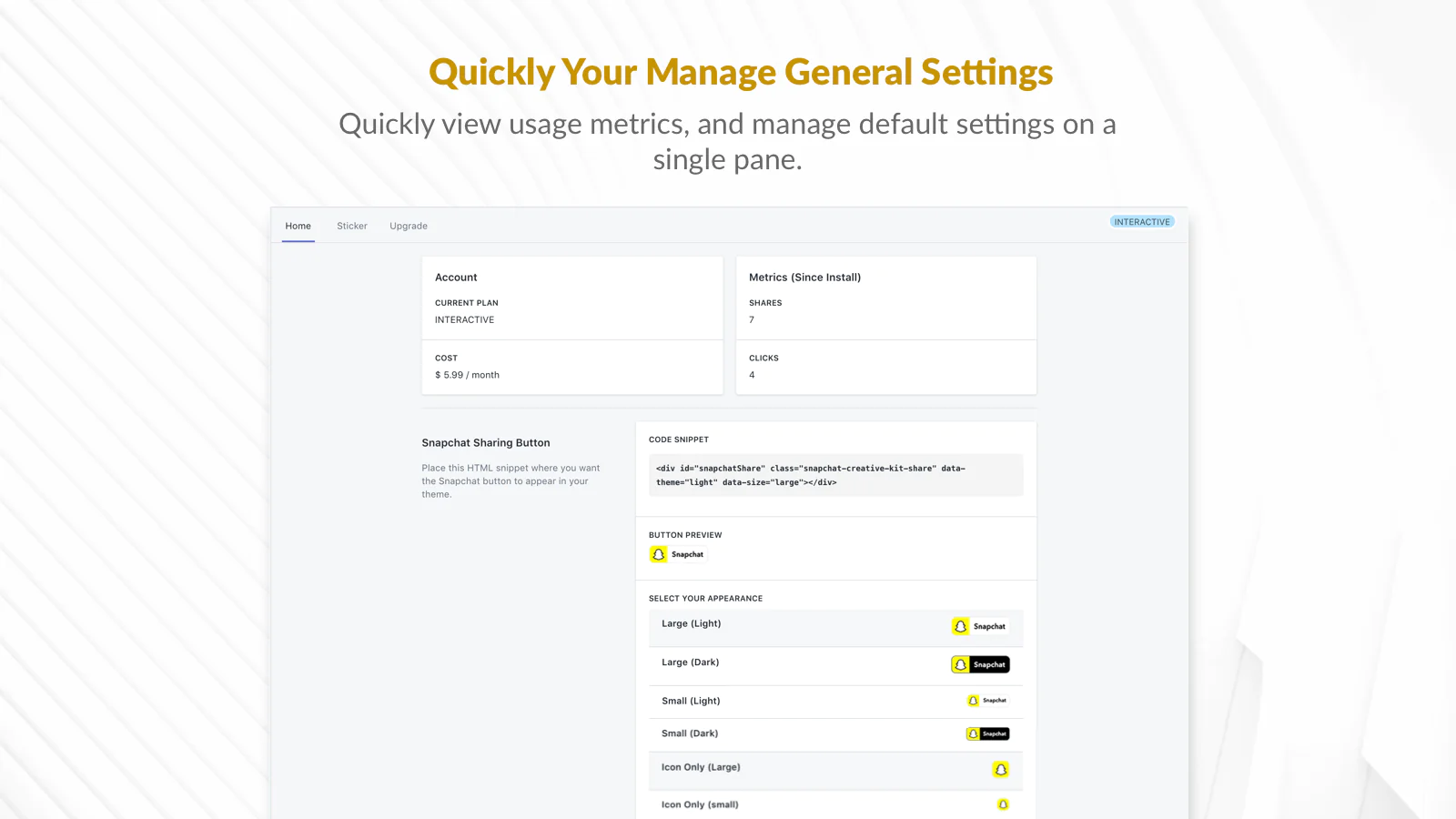This screenshot has height=819, width=1456.
Task: Select the Large (Light) appearance row
Action: 835,628
